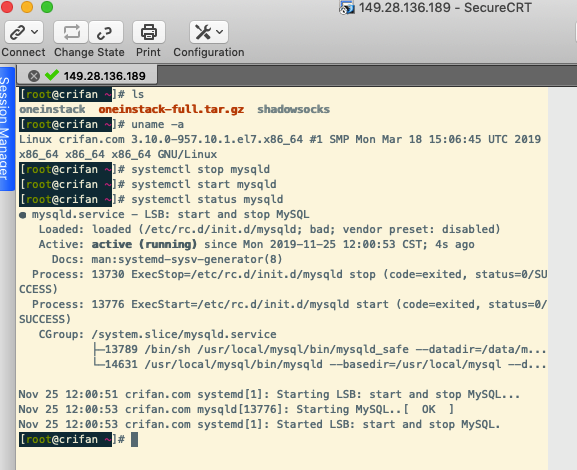This screenshot has height=470, width=577.
Task: Click the 'Starting LSB: start and stop MySQL...' line
Action: click(269, 395)
